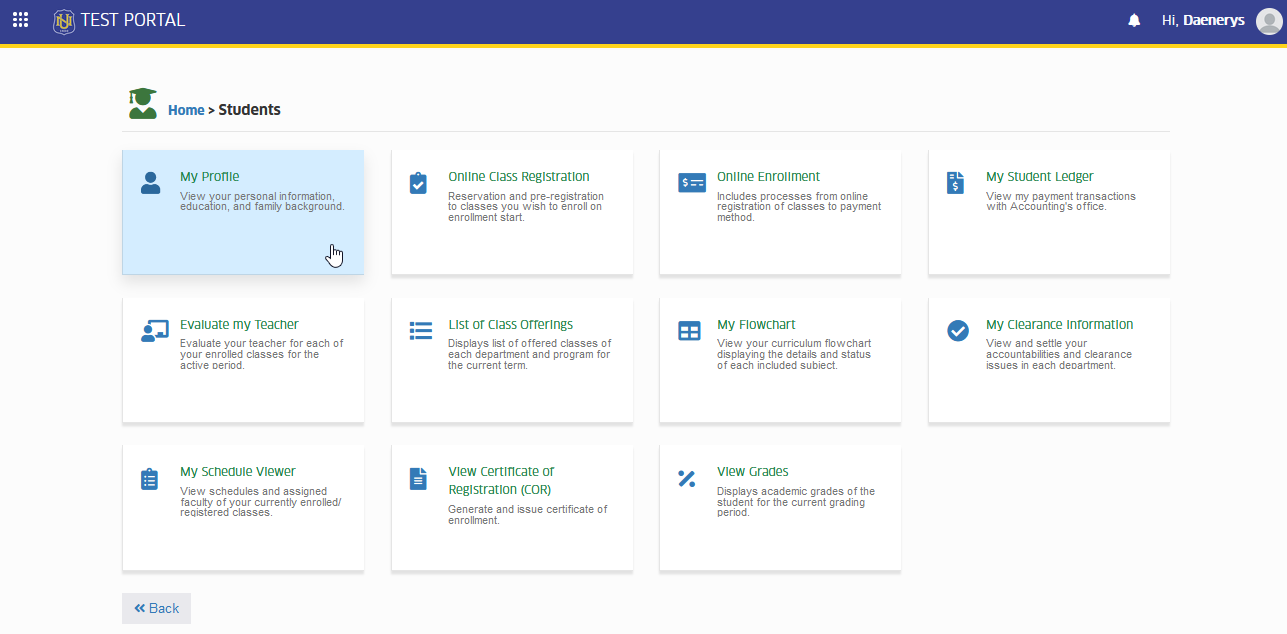Click description 'Generate and issue certificate of enrollment'
1287x634 pixels.
pyautogui.click(x=528, y=515)
